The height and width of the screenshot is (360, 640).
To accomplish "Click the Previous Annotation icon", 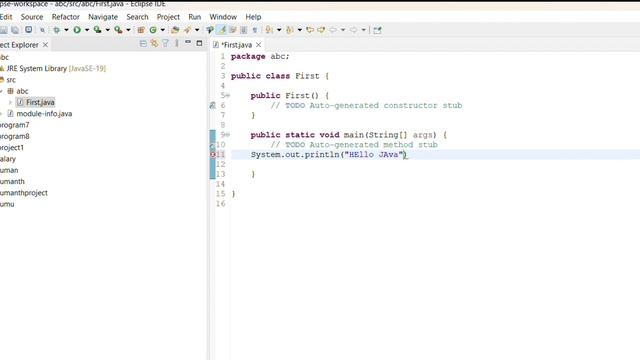I will pos(290,30).
